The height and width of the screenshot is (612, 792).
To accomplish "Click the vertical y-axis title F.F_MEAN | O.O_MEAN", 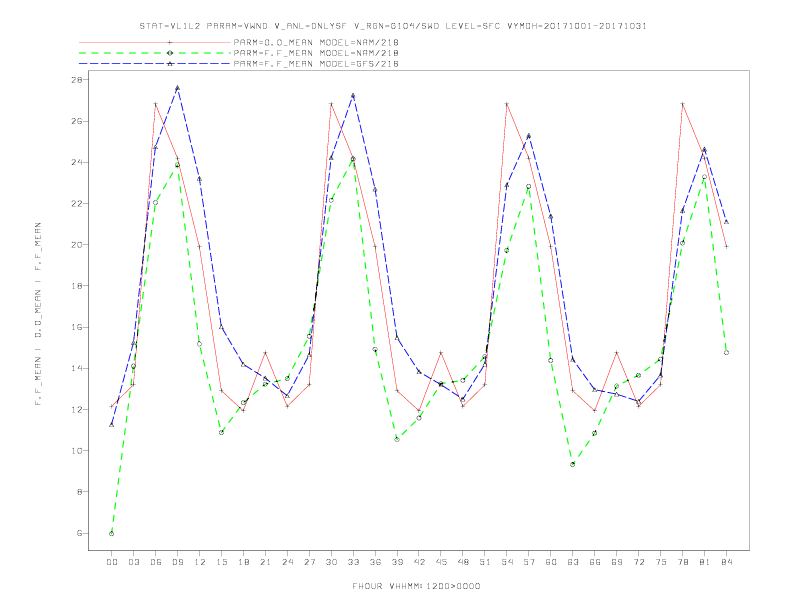I will pyautogui.click(x=38, y=314).
